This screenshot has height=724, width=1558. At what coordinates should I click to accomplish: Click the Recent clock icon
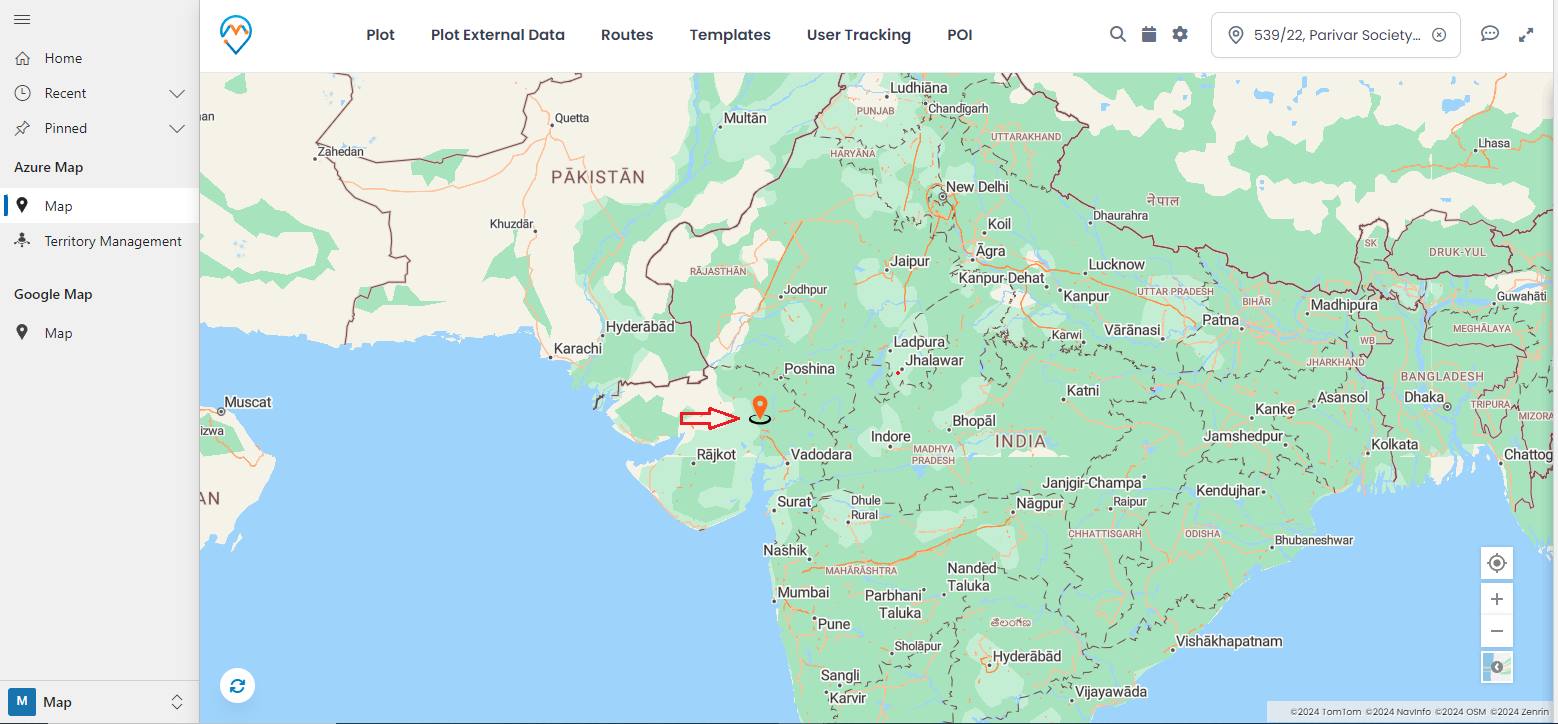click(22, 93)
